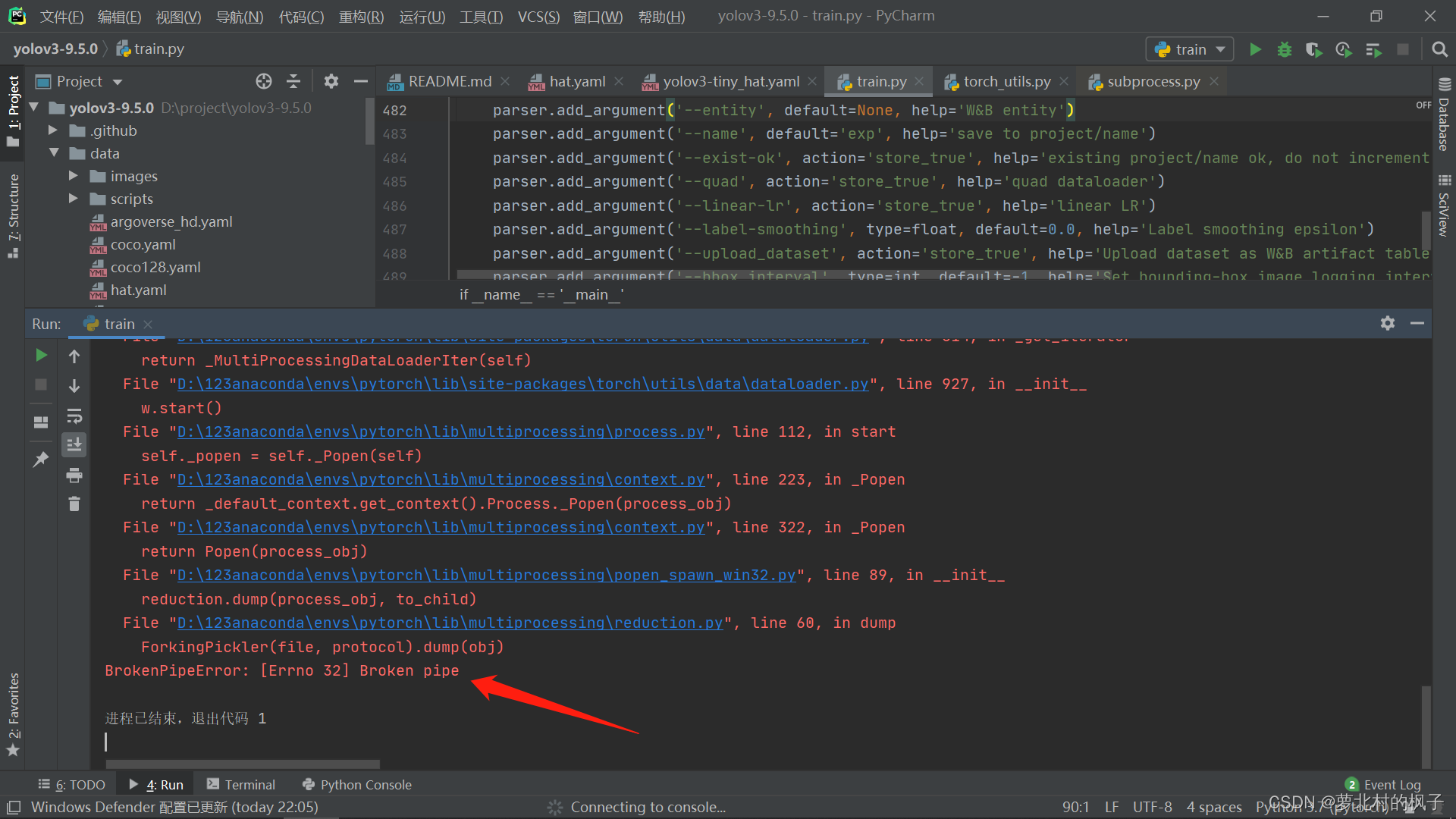Start debugging with the bug icon
Screen dimensions: 1456x819
[1285, 49]
